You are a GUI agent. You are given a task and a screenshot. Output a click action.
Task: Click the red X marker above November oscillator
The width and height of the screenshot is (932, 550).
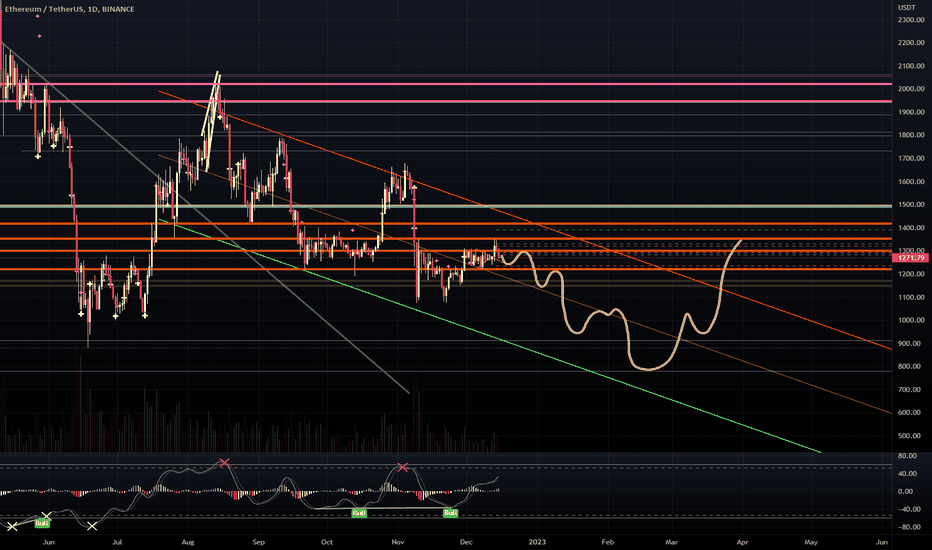point(403,467)
